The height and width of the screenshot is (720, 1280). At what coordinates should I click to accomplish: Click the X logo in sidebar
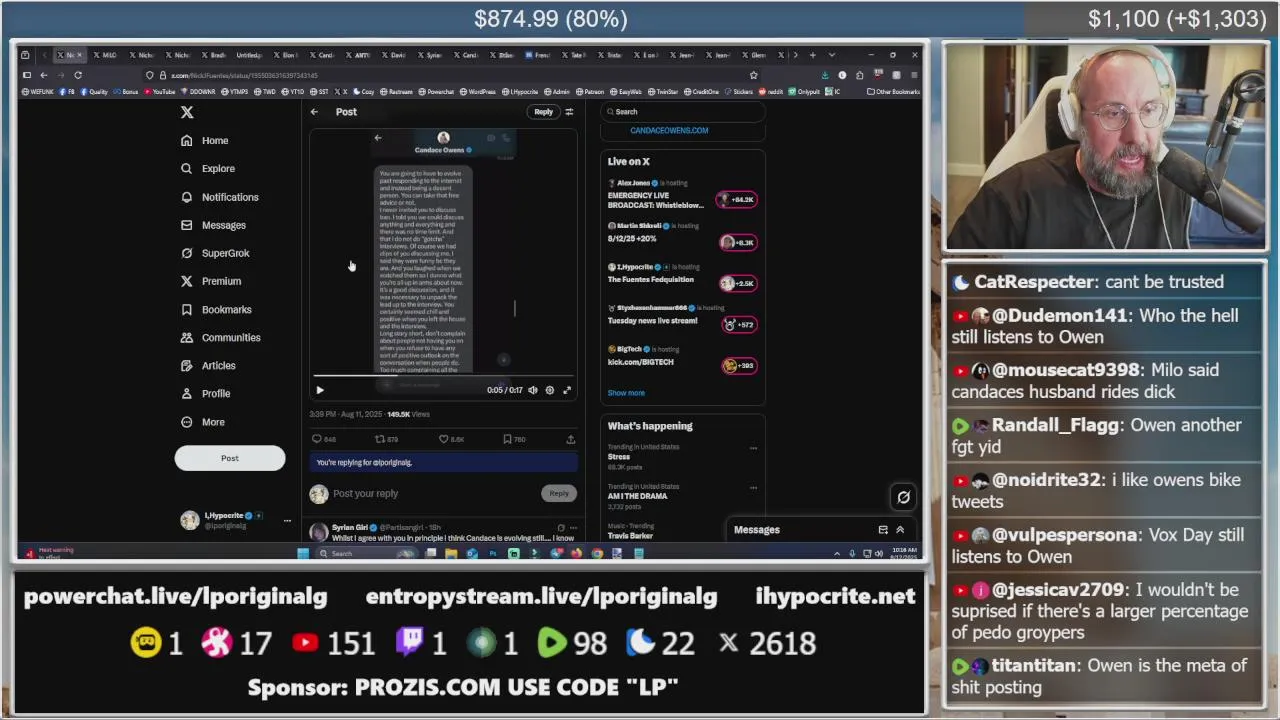point(187,113)
